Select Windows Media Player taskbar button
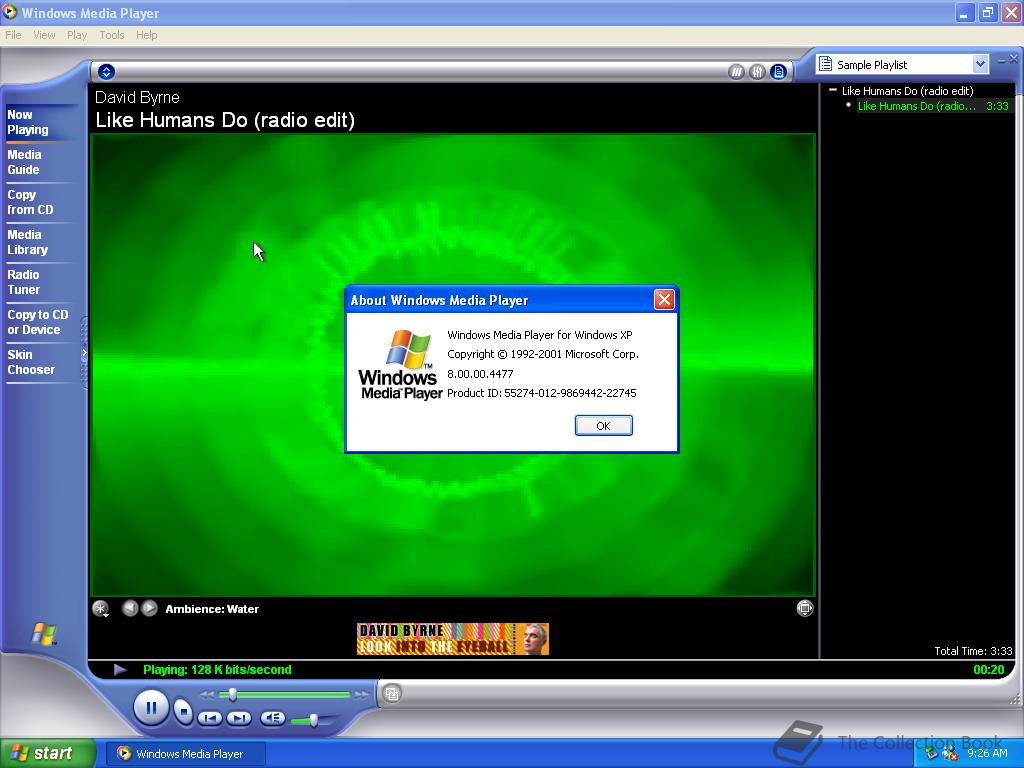 point(185,754)
